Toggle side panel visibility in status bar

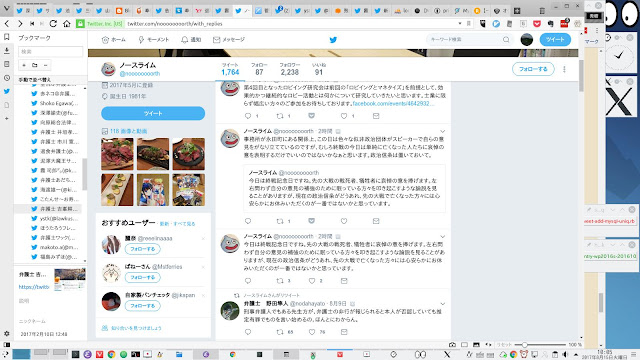tap(7, 345)
